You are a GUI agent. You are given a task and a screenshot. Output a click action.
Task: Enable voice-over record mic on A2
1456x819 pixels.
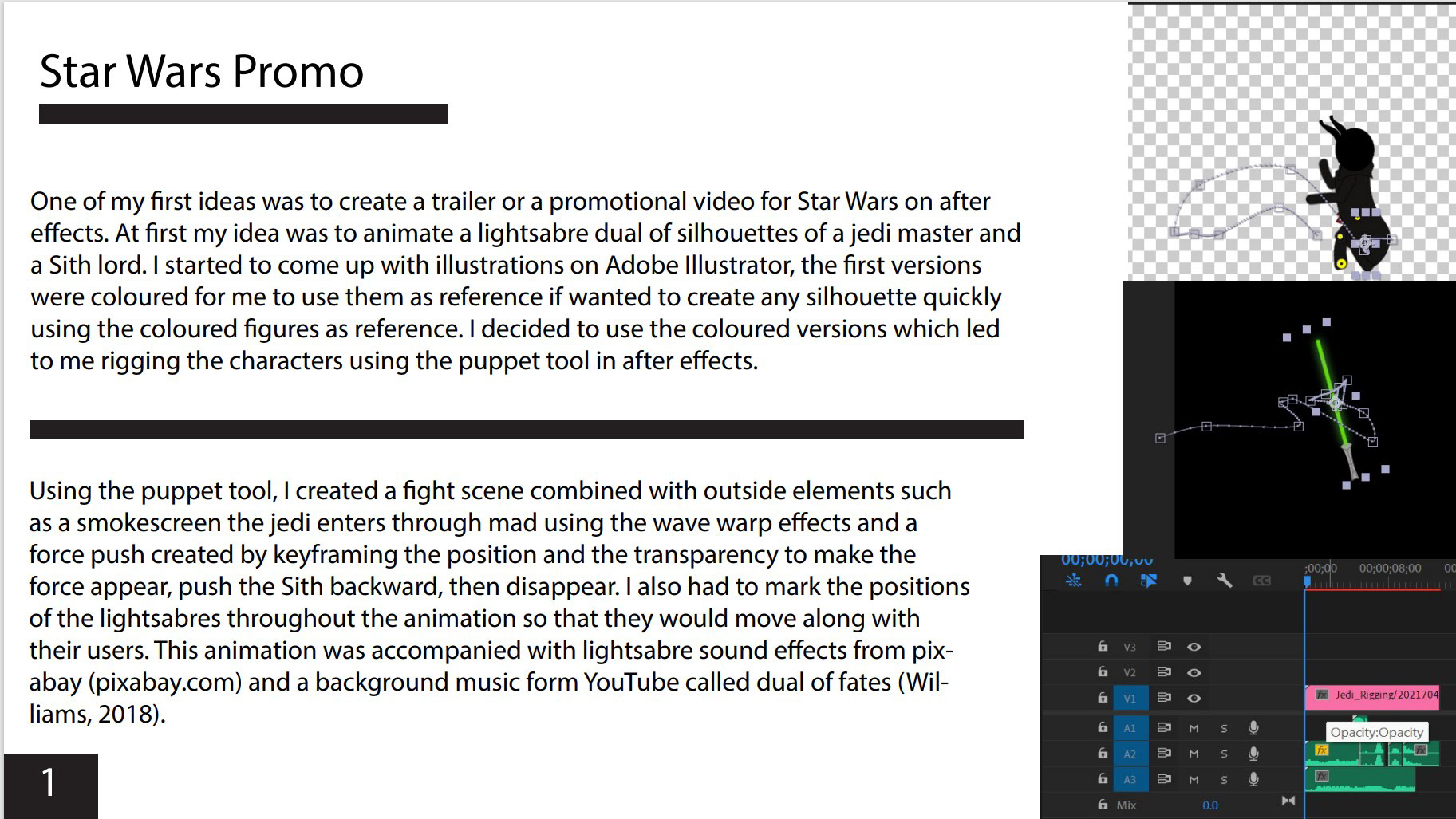(x=1253, y=754)
